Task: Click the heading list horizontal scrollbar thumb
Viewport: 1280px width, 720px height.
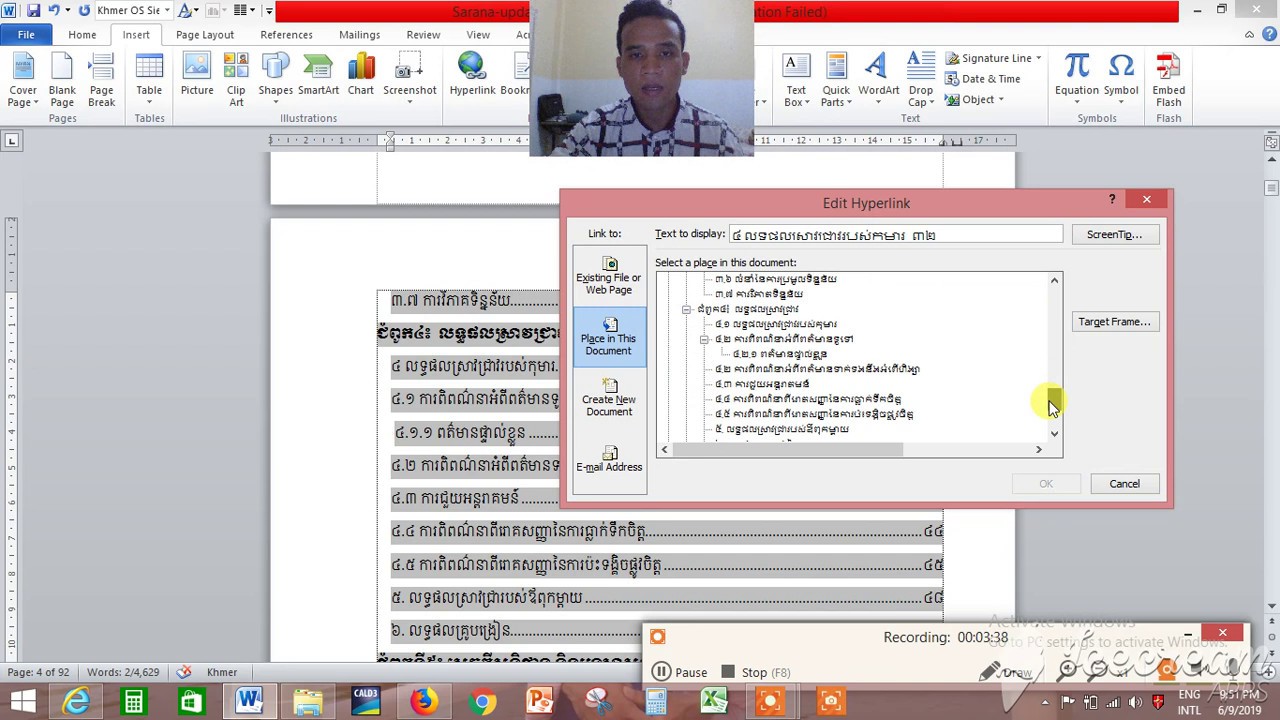Action: [788, 450]
